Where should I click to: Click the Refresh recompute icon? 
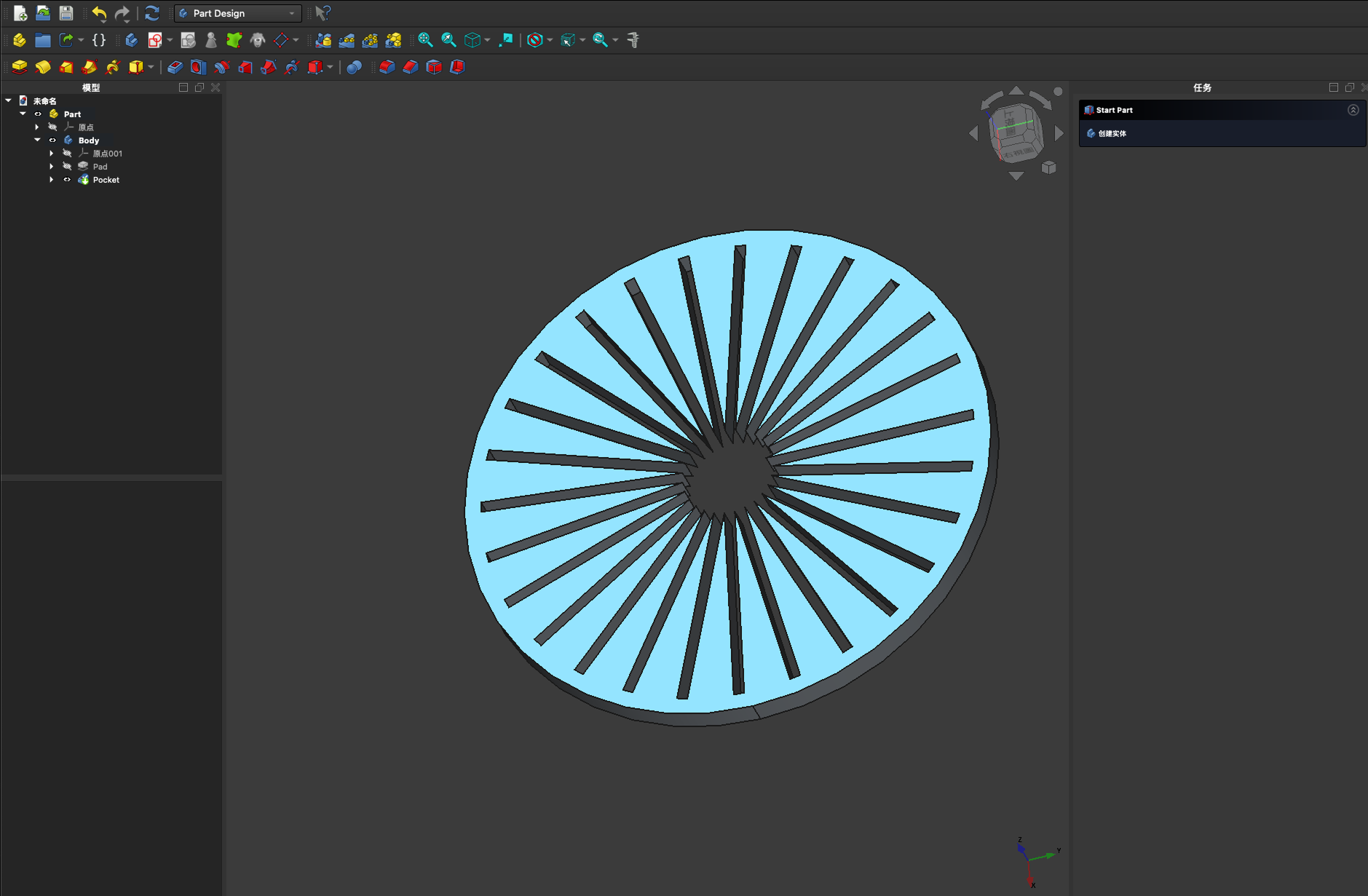(151, 13)
